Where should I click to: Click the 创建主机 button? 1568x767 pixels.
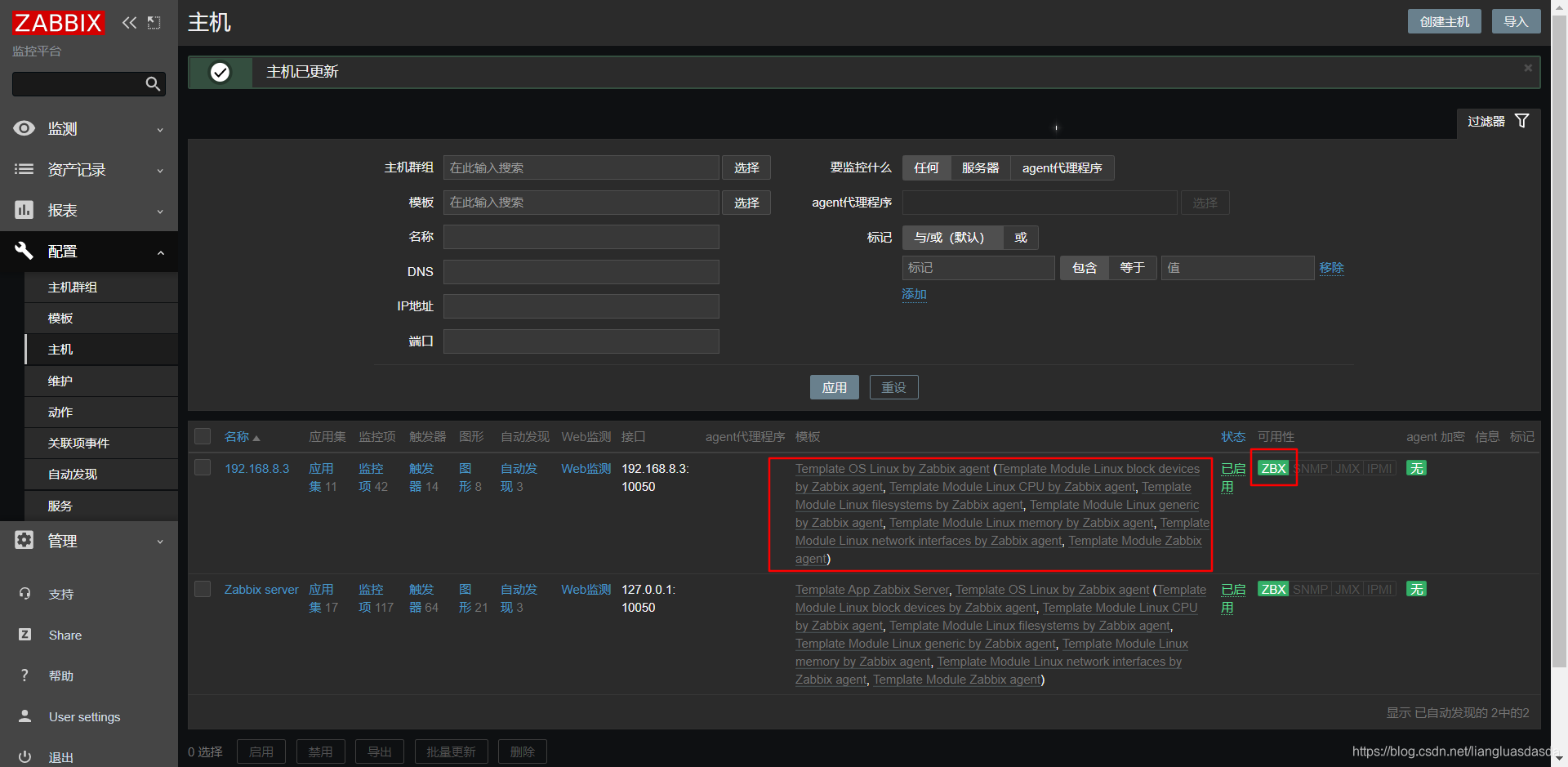pyautogui.click(x=1444, y=22)
